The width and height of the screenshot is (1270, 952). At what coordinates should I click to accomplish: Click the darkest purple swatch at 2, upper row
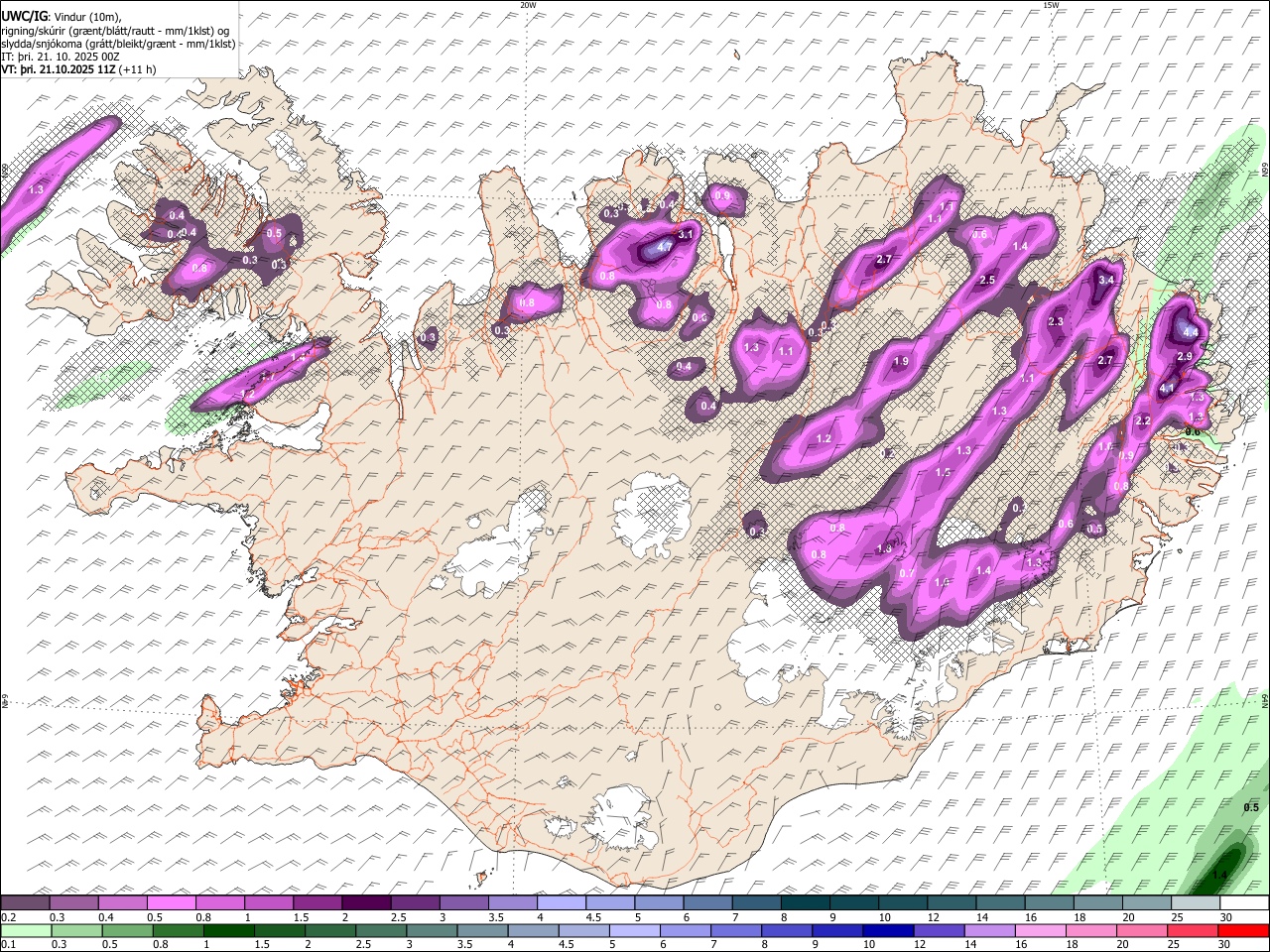tap(366, 902)
